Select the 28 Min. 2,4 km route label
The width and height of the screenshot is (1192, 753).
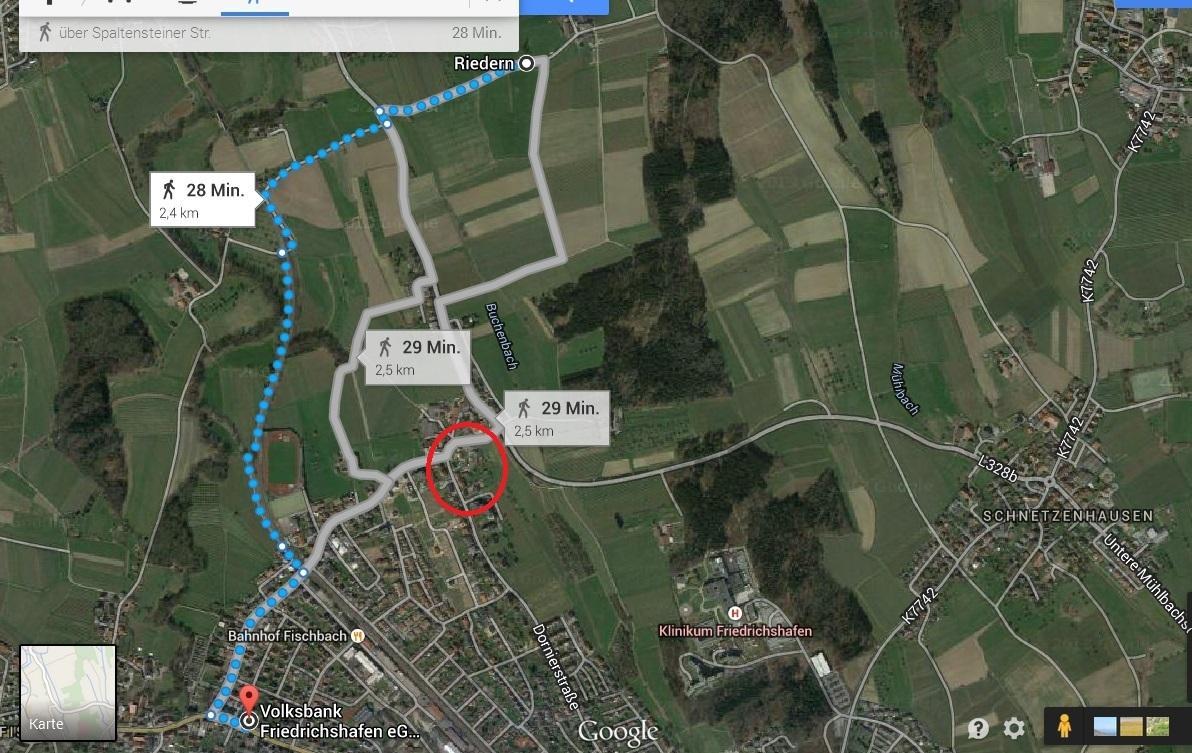click(x=203, y=199)
